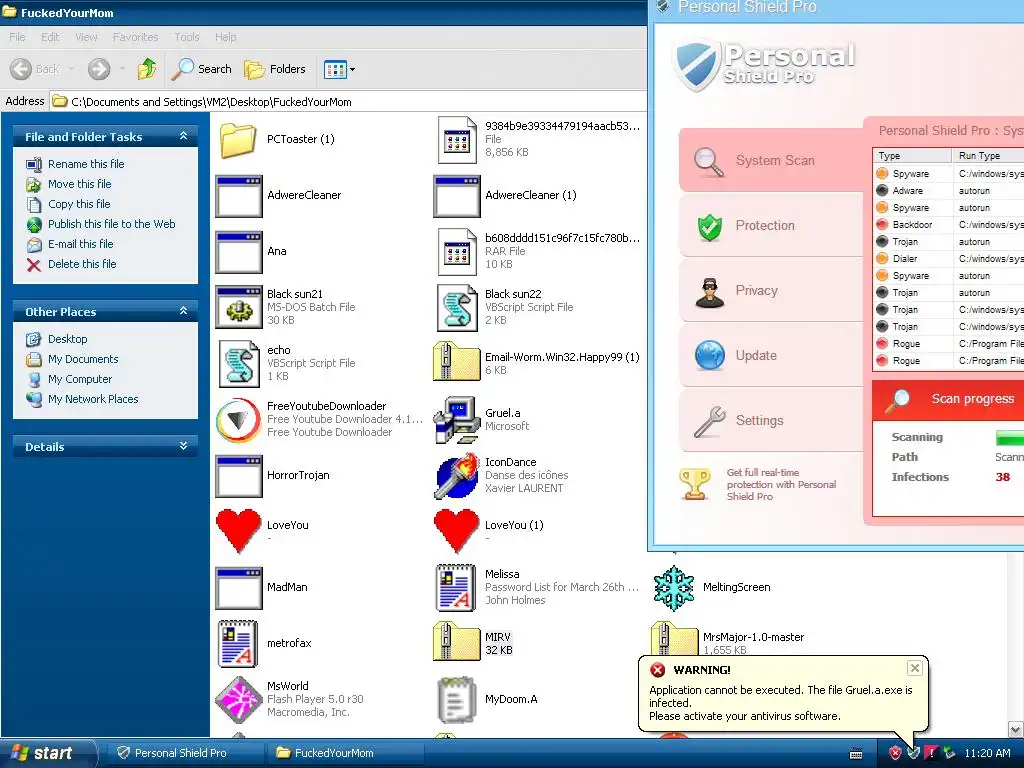Open the Help menu
The image size is (1024, 768).
[x=225, y=37]
